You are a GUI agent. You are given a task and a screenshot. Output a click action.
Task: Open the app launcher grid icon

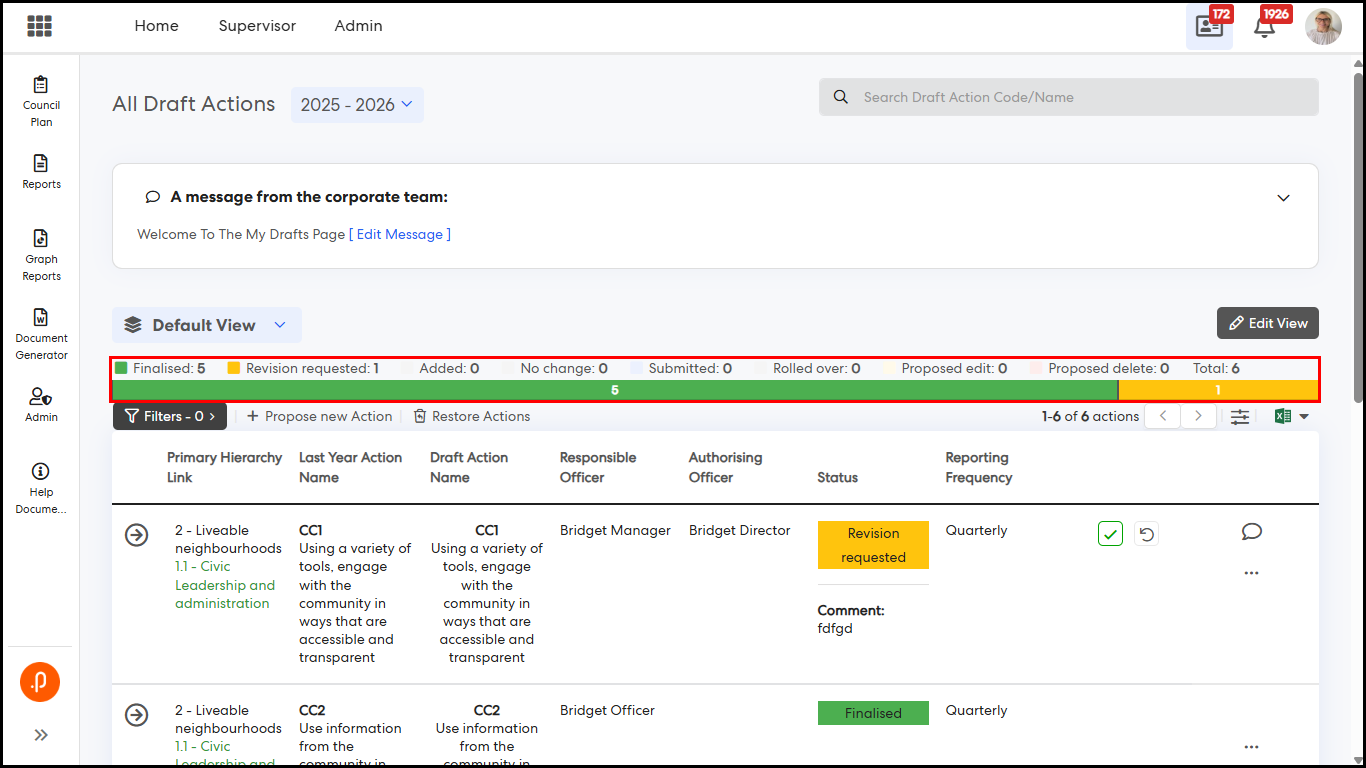40,26
